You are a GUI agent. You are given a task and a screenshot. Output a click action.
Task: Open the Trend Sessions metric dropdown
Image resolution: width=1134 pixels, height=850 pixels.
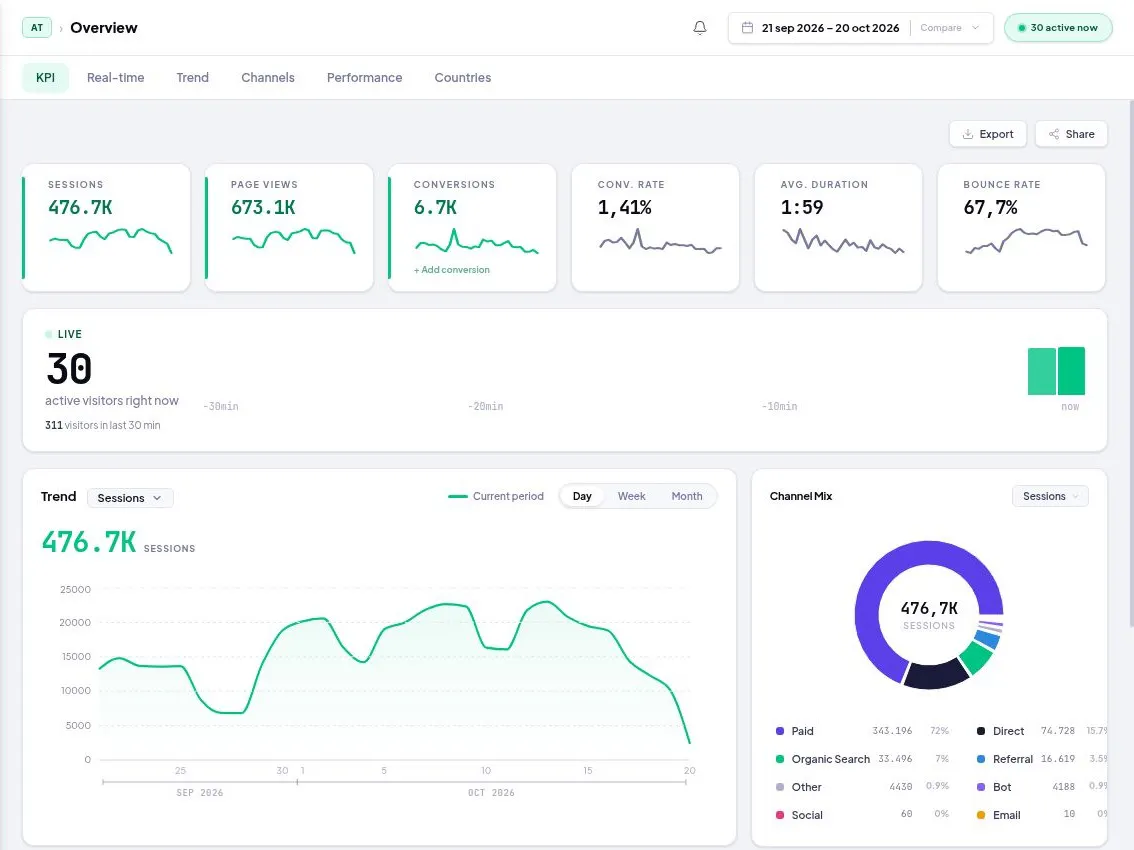coord(130,498)
